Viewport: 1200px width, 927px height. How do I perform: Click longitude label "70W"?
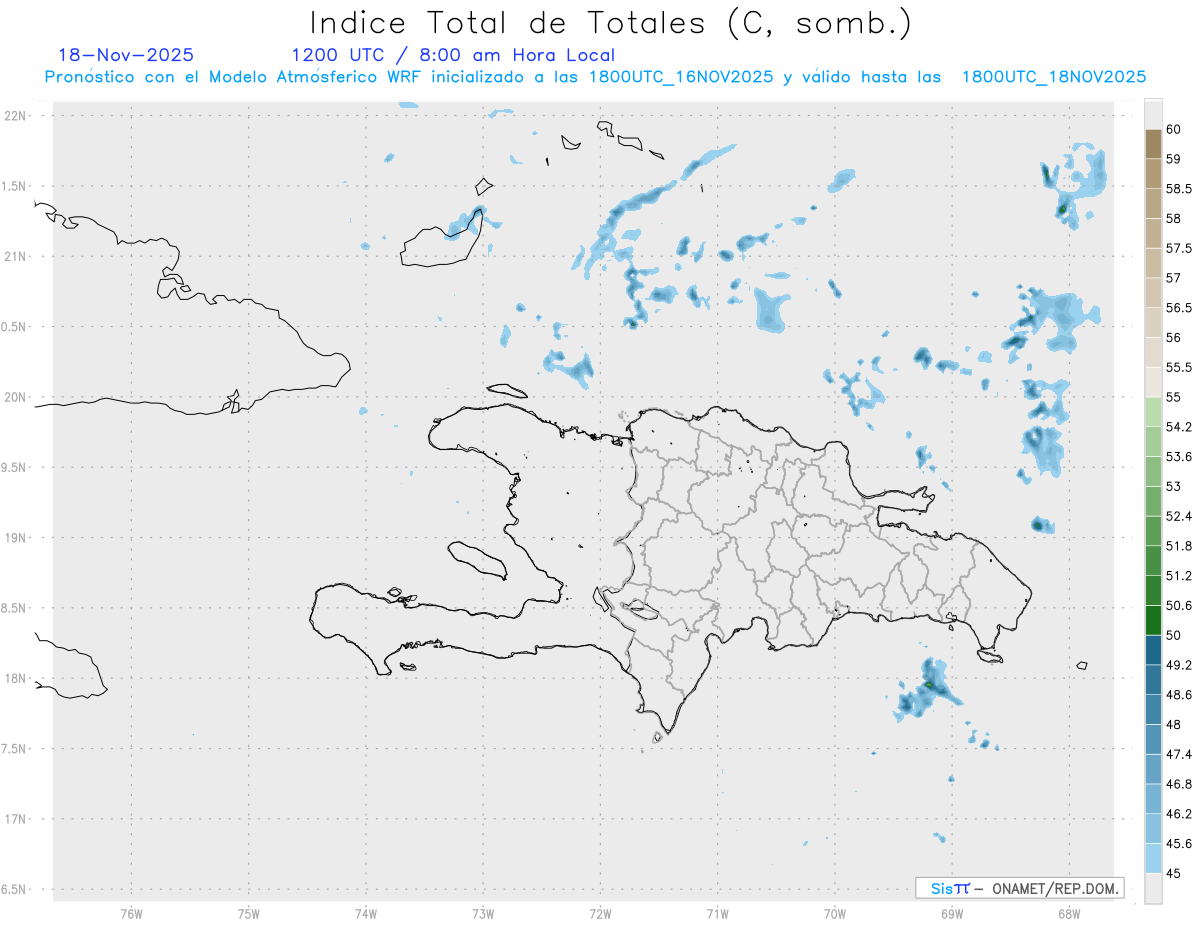coord(835,914)
